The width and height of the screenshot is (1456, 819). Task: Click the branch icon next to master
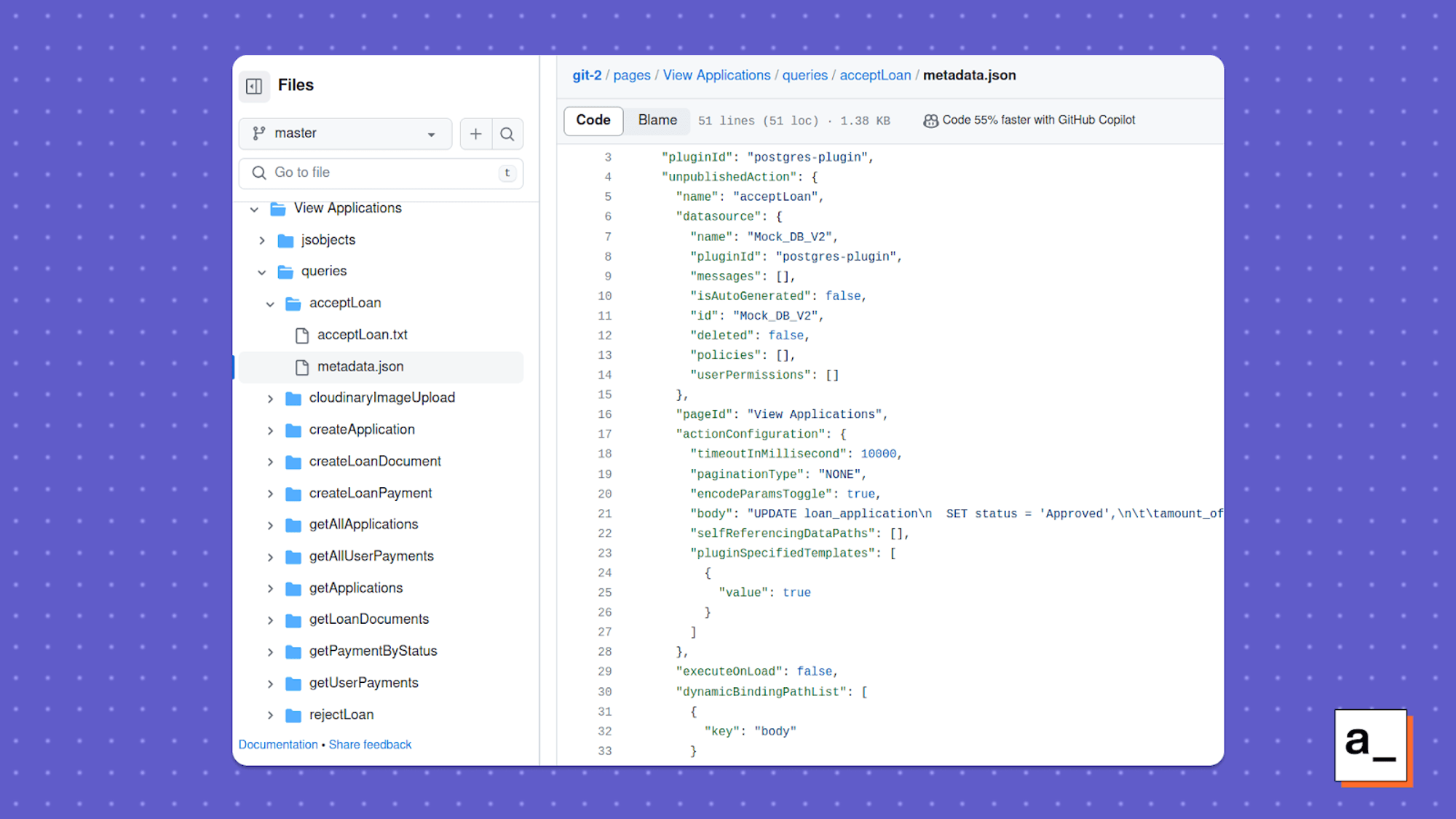(258, 133)
